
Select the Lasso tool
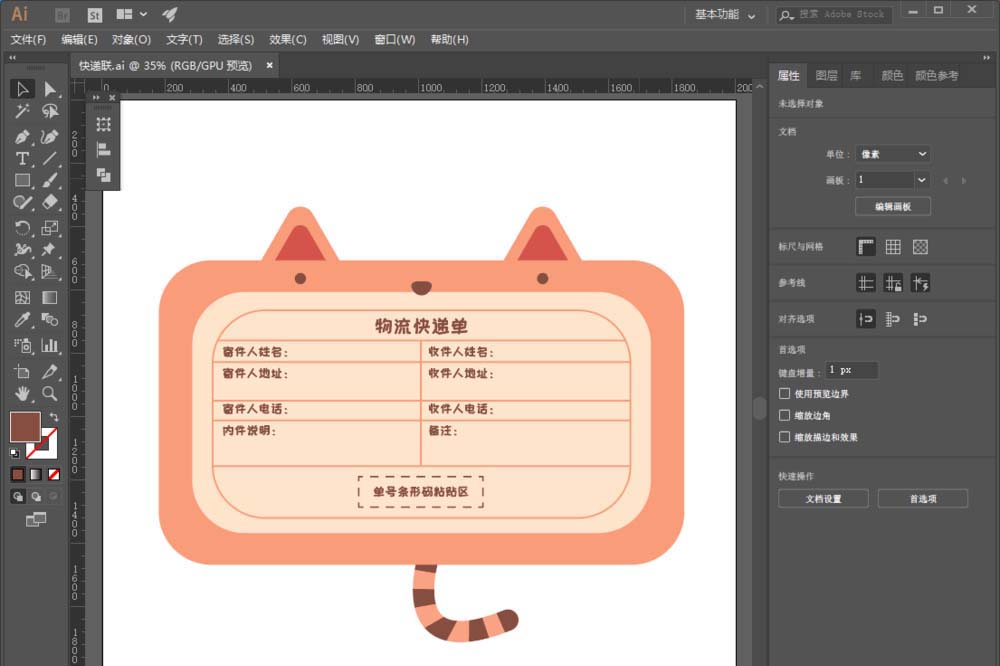tap(50, 111)
